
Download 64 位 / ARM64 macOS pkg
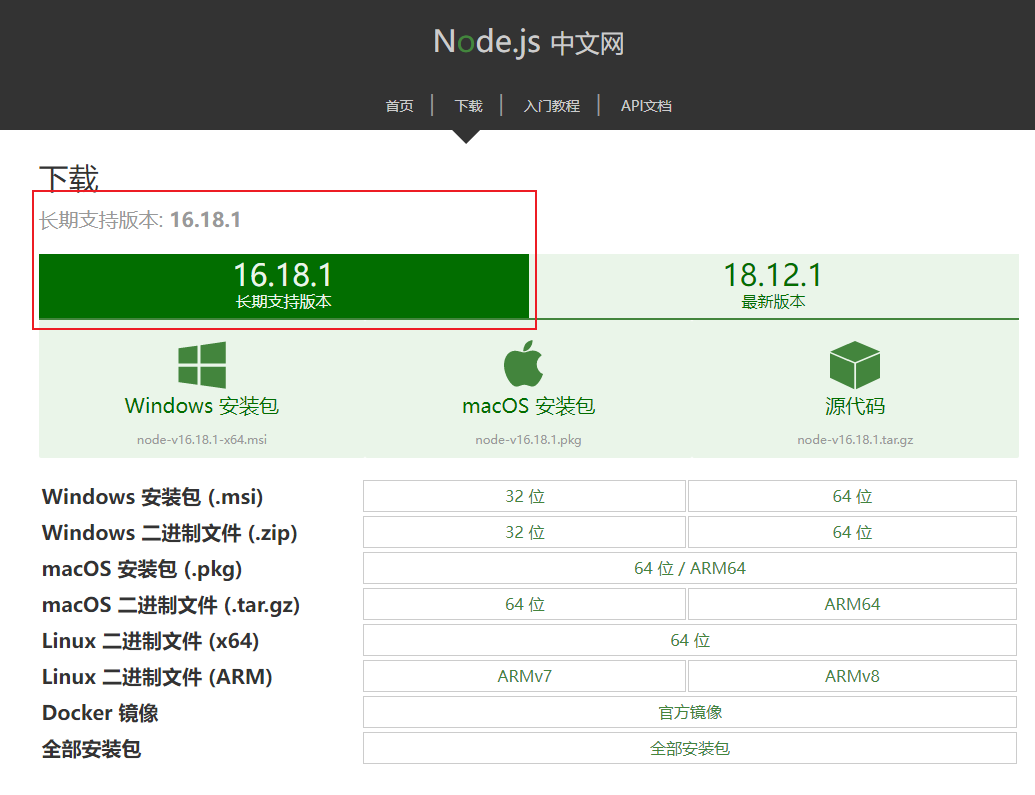click(690, 568)
